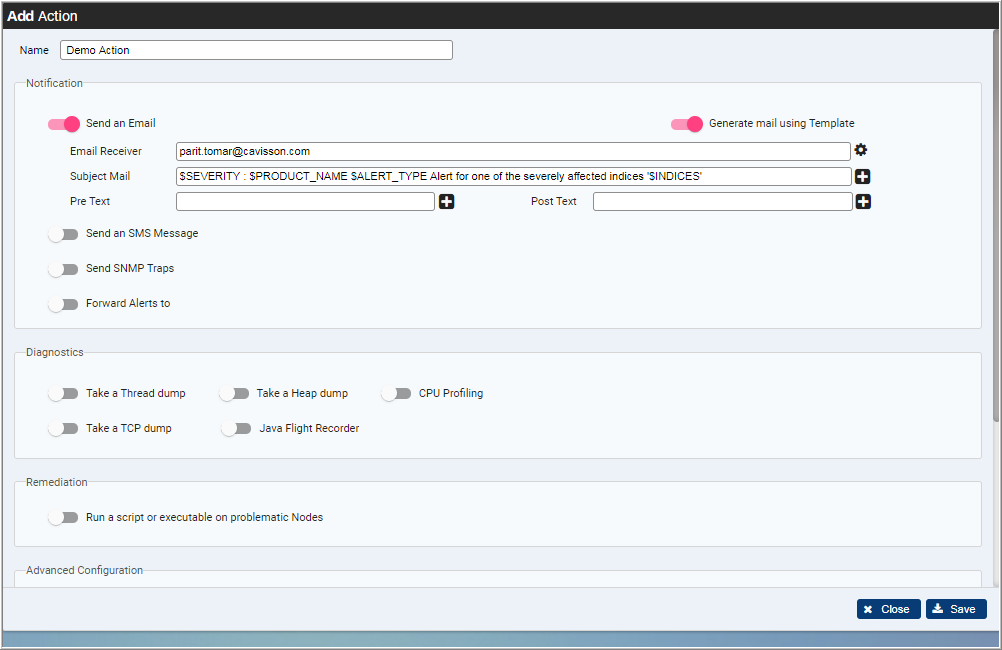Focus the Post Text input field
The width and height of the screenshot is (1002, 650).
[x=723, y=201]
